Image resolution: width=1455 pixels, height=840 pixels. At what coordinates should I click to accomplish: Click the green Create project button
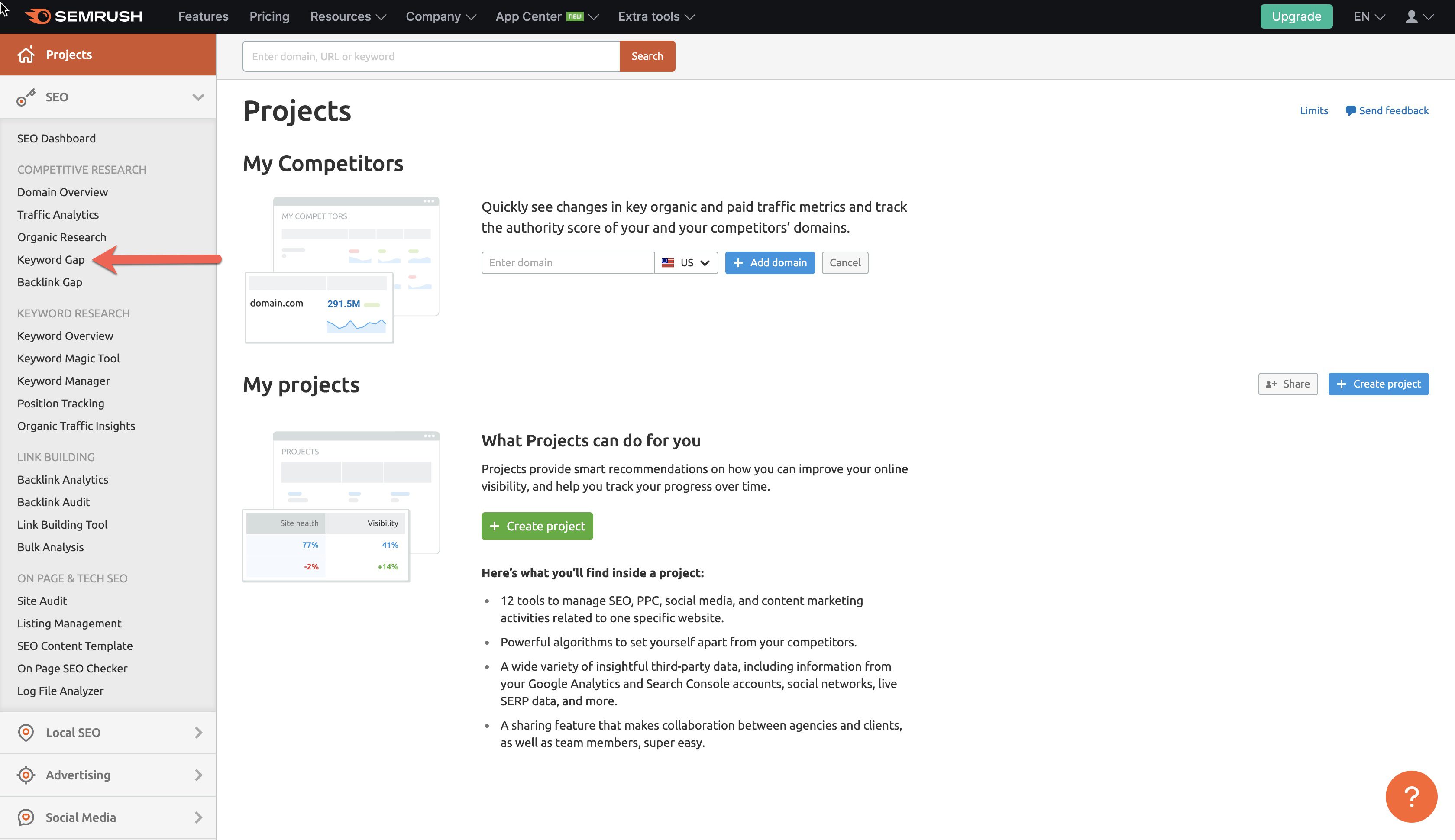tap(537, 526)
